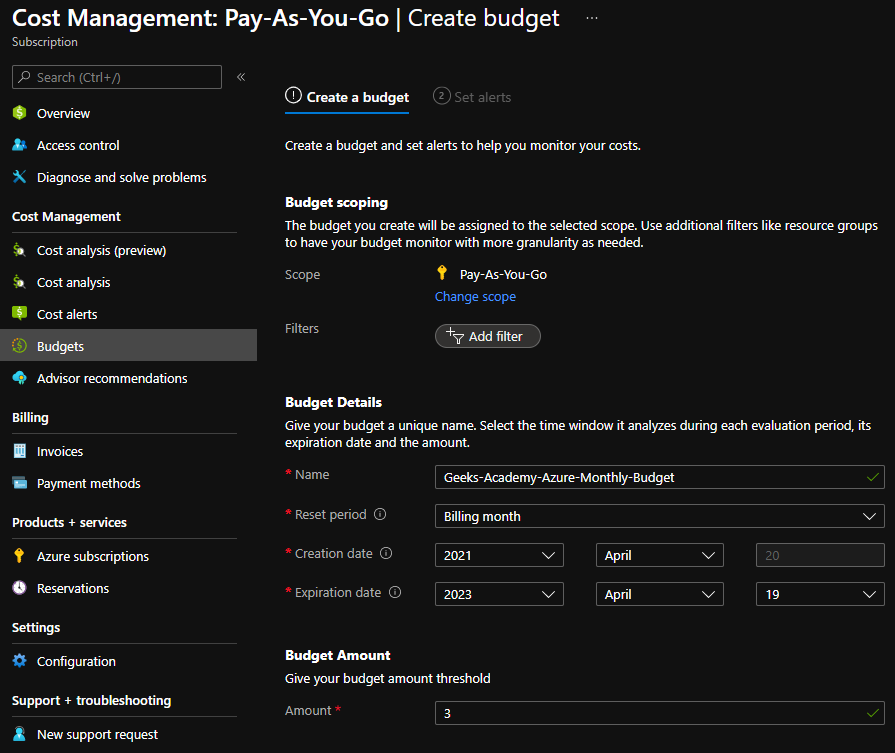Click inside the budget Name input field
Viewport: 895px width, 753px height.
pyautogui.click(x=660, y=477)
